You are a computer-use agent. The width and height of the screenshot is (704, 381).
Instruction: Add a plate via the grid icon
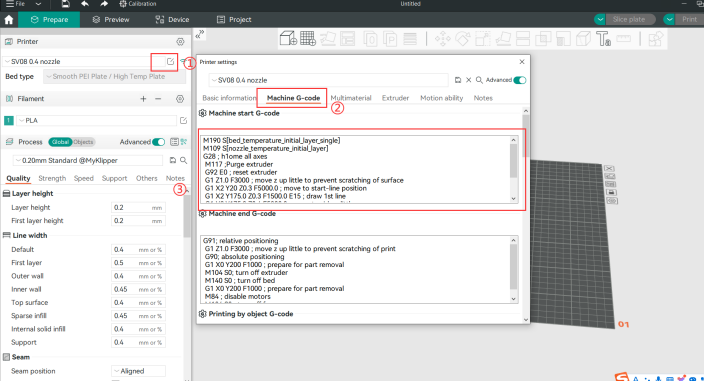click(x=308, y=39)
